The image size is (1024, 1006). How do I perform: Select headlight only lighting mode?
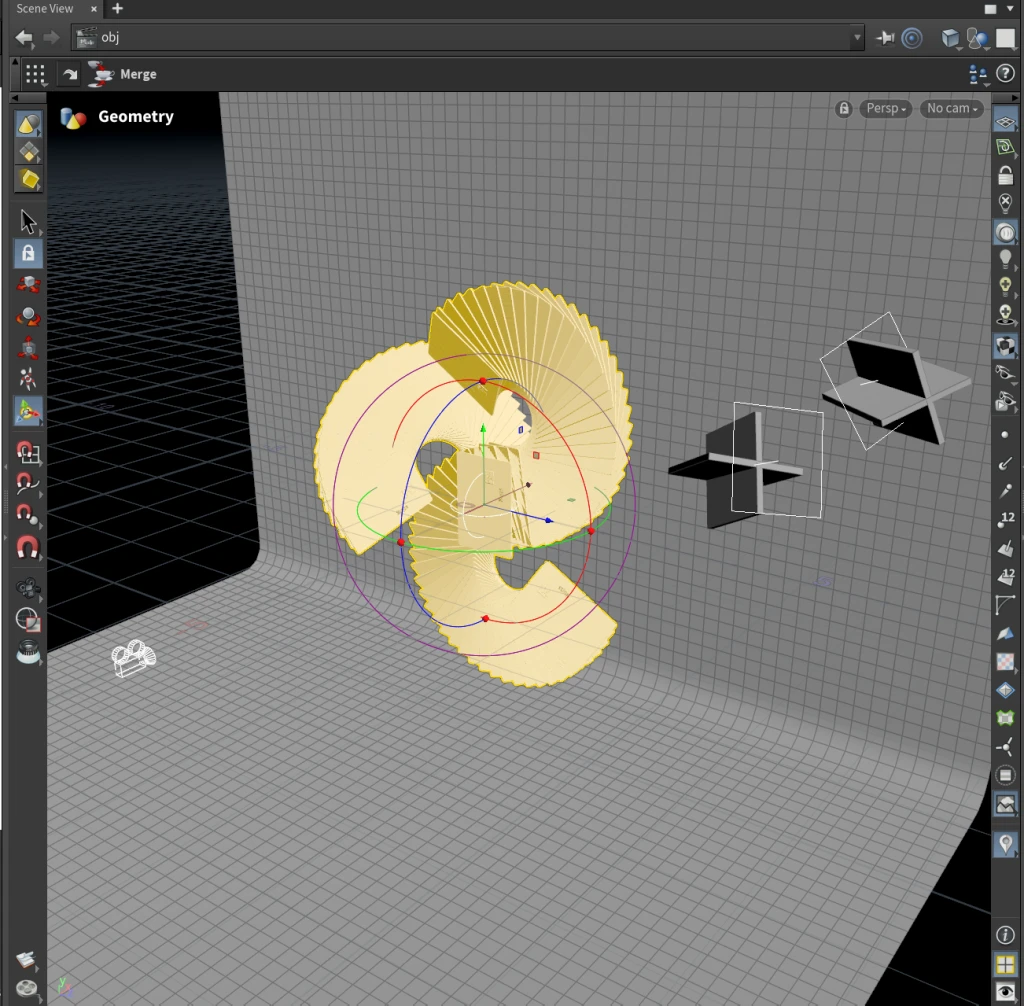tap(1006, 232)
